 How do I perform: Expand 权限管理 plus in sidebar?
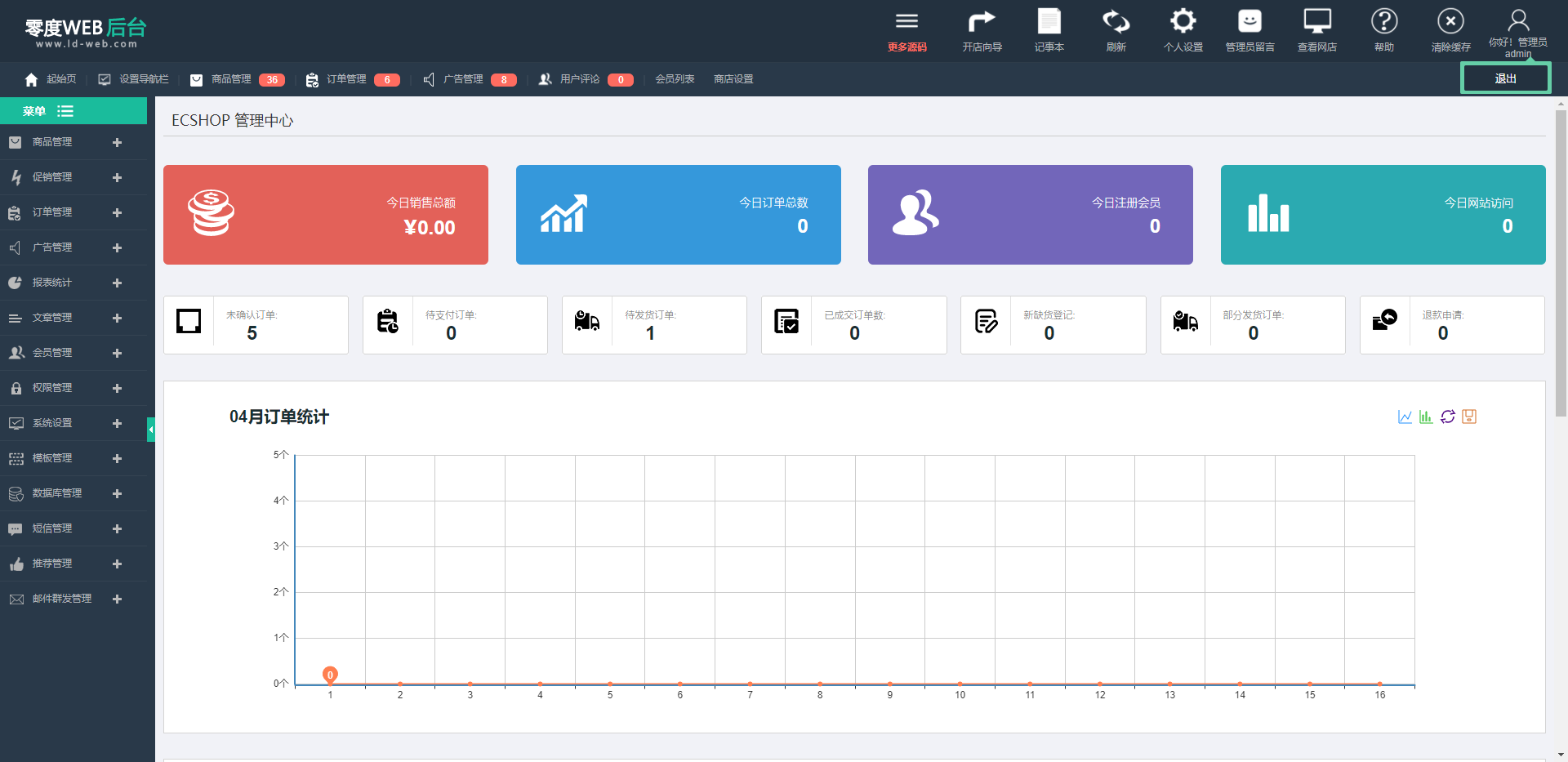117,389
